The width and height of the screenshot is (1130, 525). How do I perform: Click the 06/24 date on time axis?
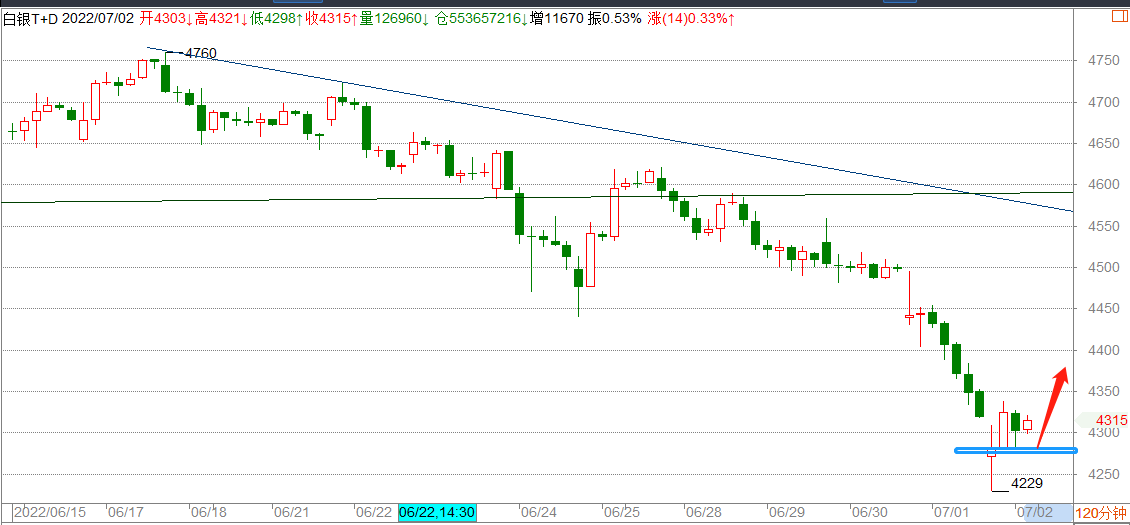coord(538,513)
